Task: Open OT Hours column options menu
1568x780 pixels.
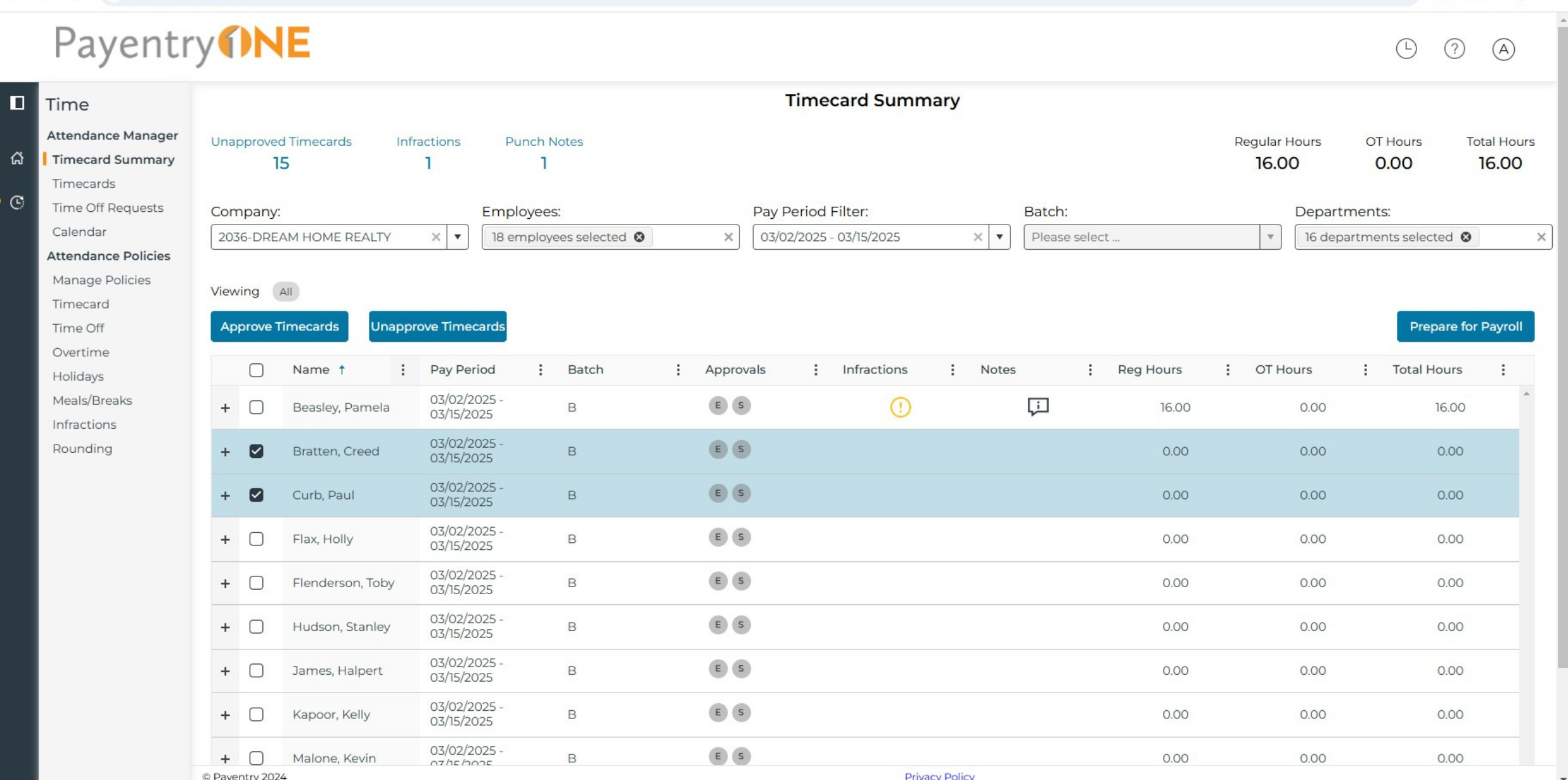Action: pos(1365,370)
